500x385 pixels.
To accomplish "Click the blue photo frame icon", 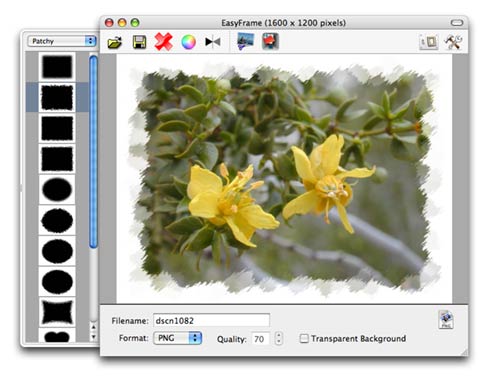I will pos(245,42).
